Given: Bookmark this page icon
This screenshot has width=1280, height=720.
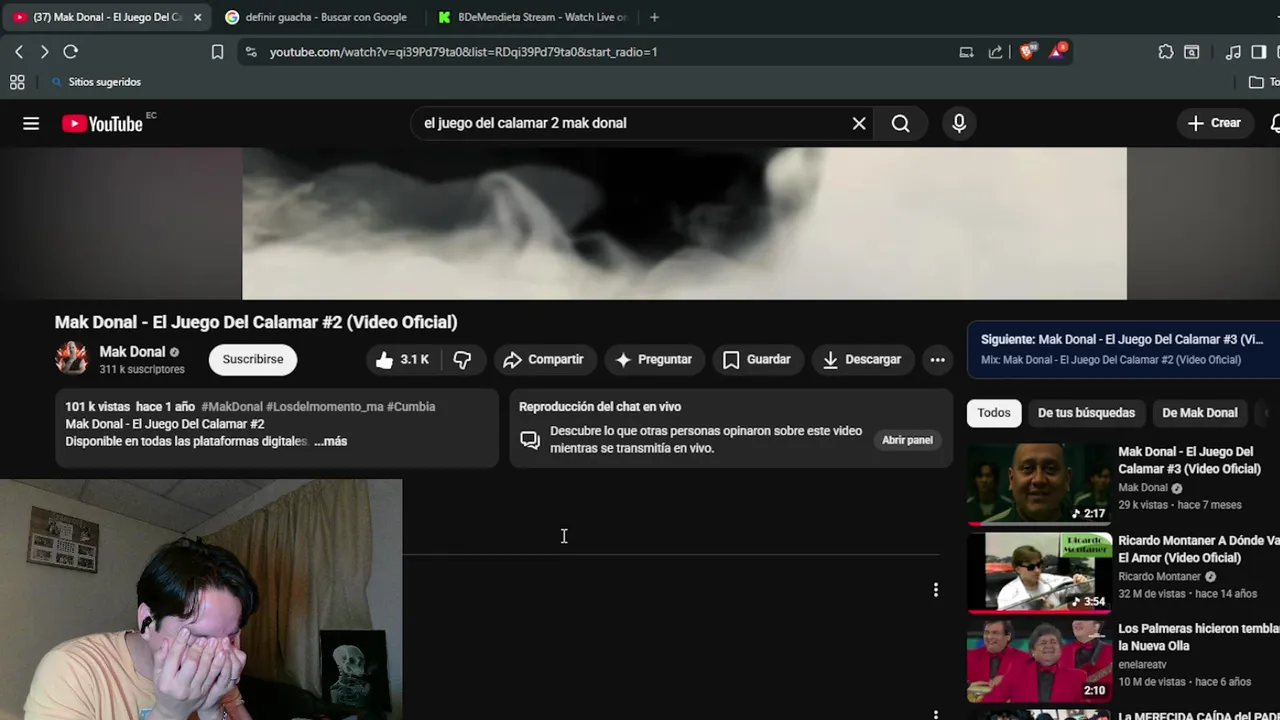Looking at the screenshot, I should click(217, 52).
